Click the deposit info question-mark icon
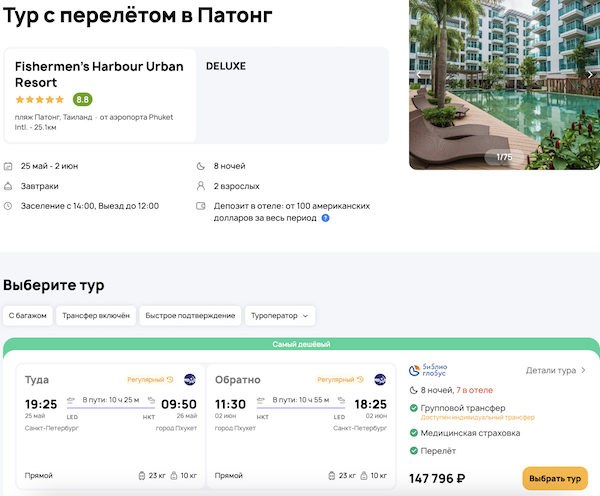Image resolution: width=600 pixels, height=496 pixels. [326, 217]
